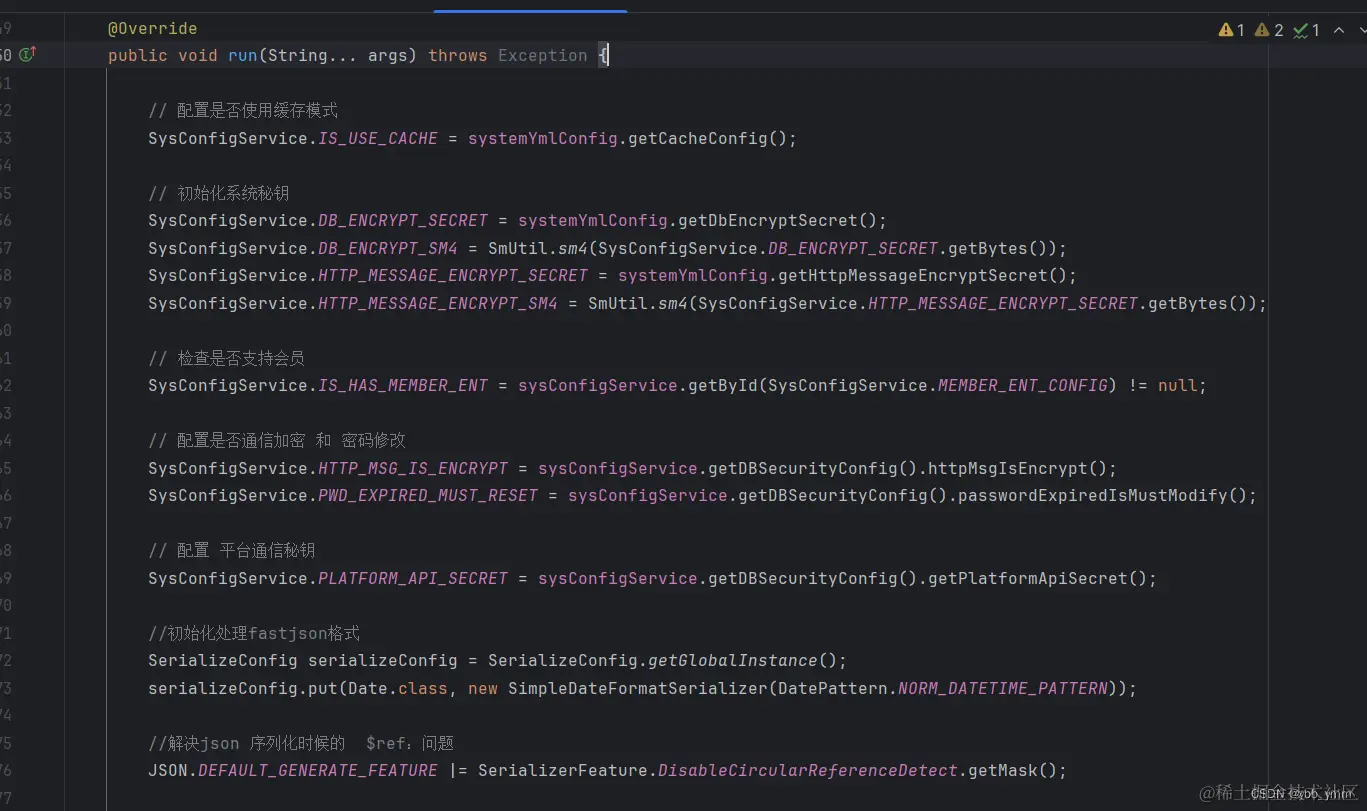Click the comment 检查是否支持会员

(227, 358)
